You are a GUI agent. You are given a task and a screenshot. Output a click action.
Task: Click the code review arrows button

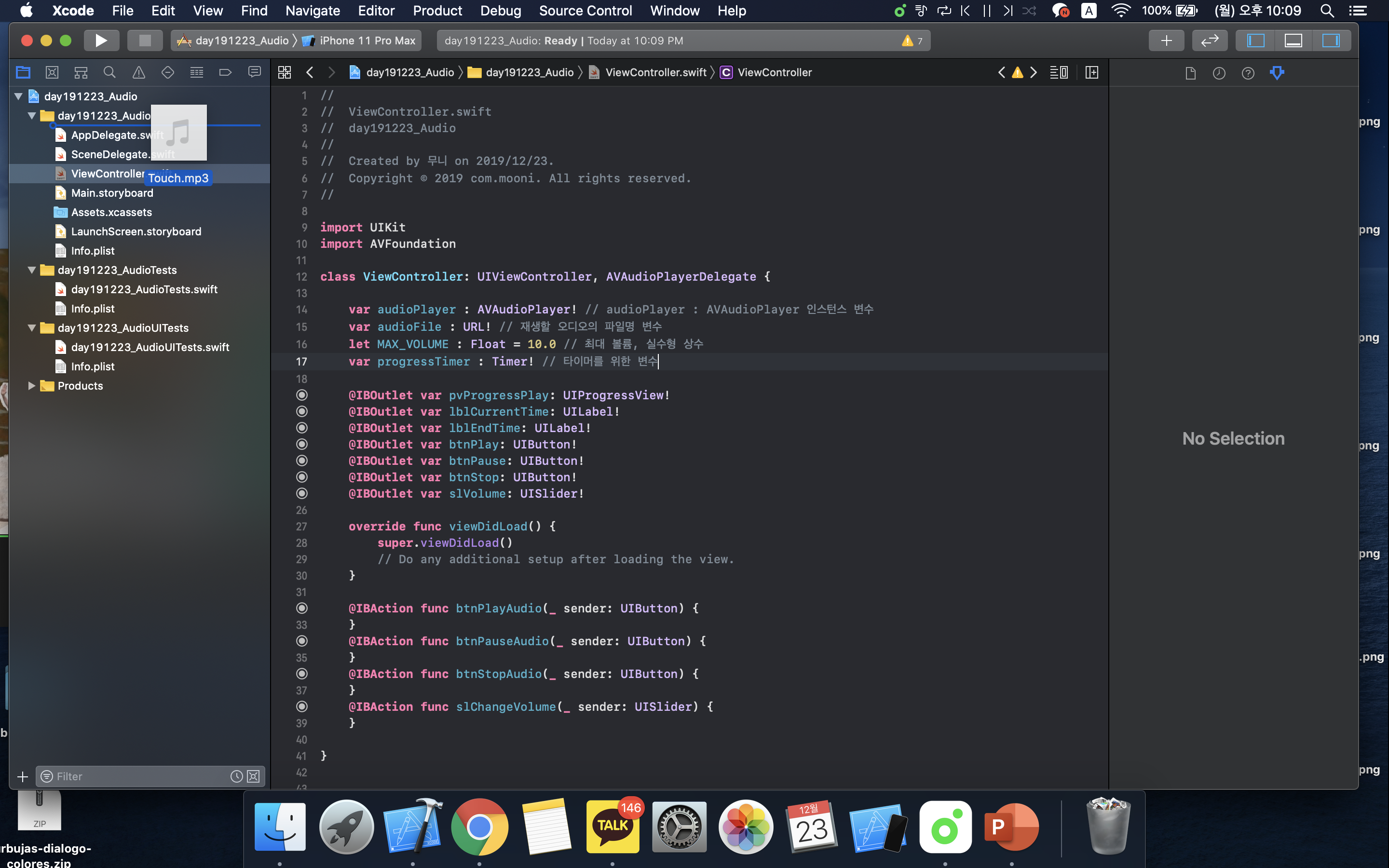click(1210, 40)
